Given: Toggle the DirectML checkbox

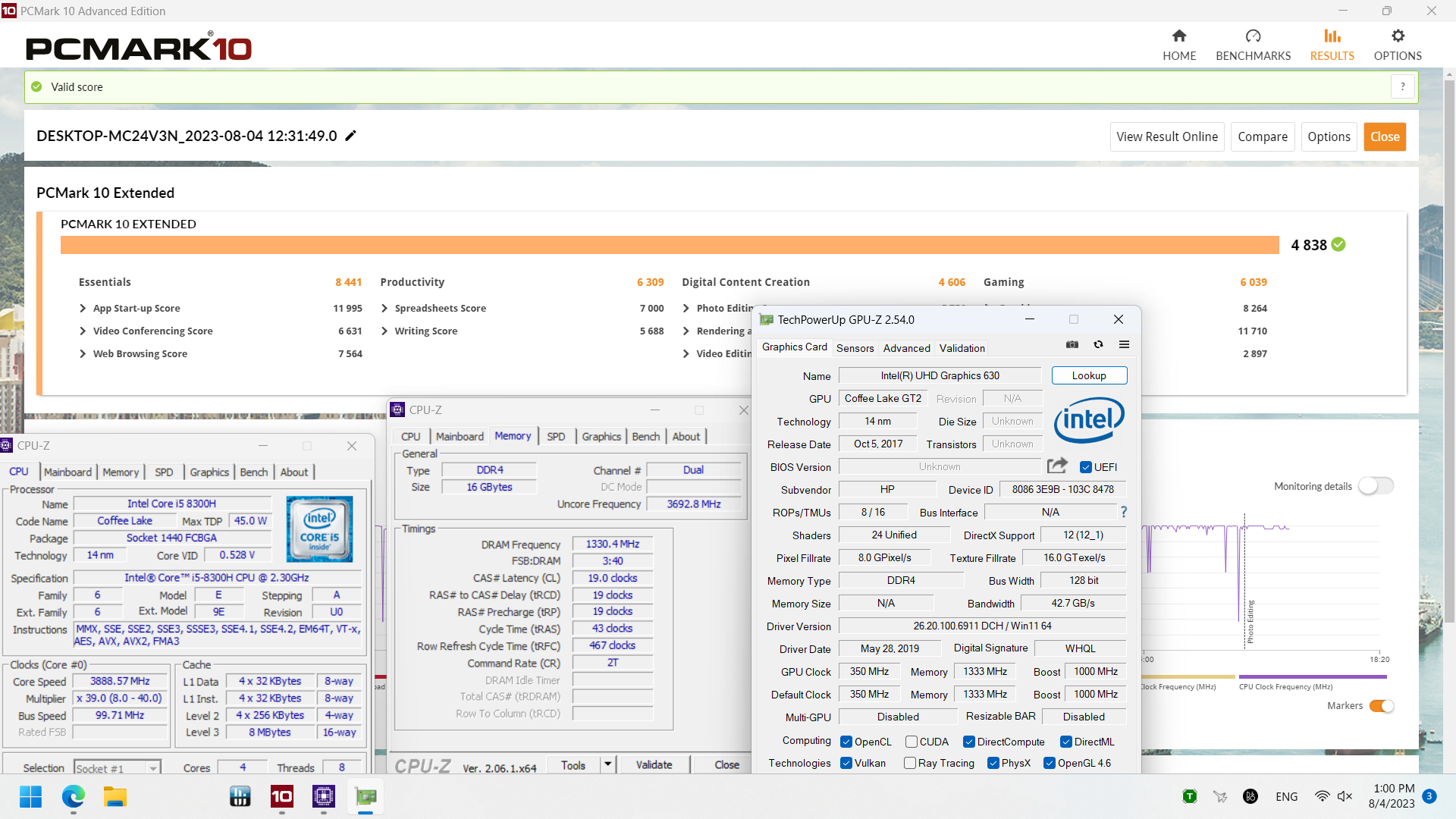Looking at the screenshot, I should click(1066, 742).
